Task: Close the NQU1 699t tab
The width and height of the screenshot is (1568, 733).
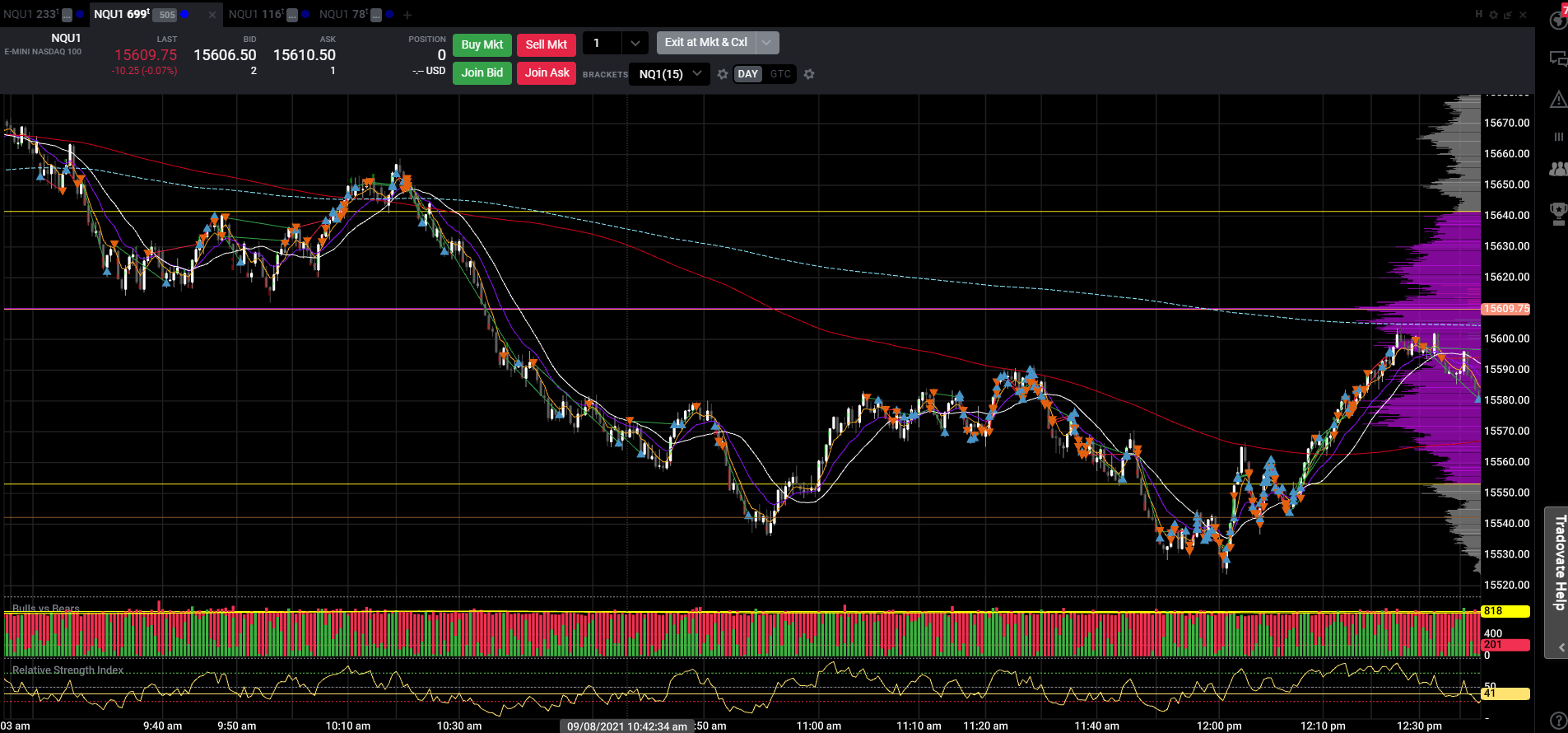Action: click(212, 15)
